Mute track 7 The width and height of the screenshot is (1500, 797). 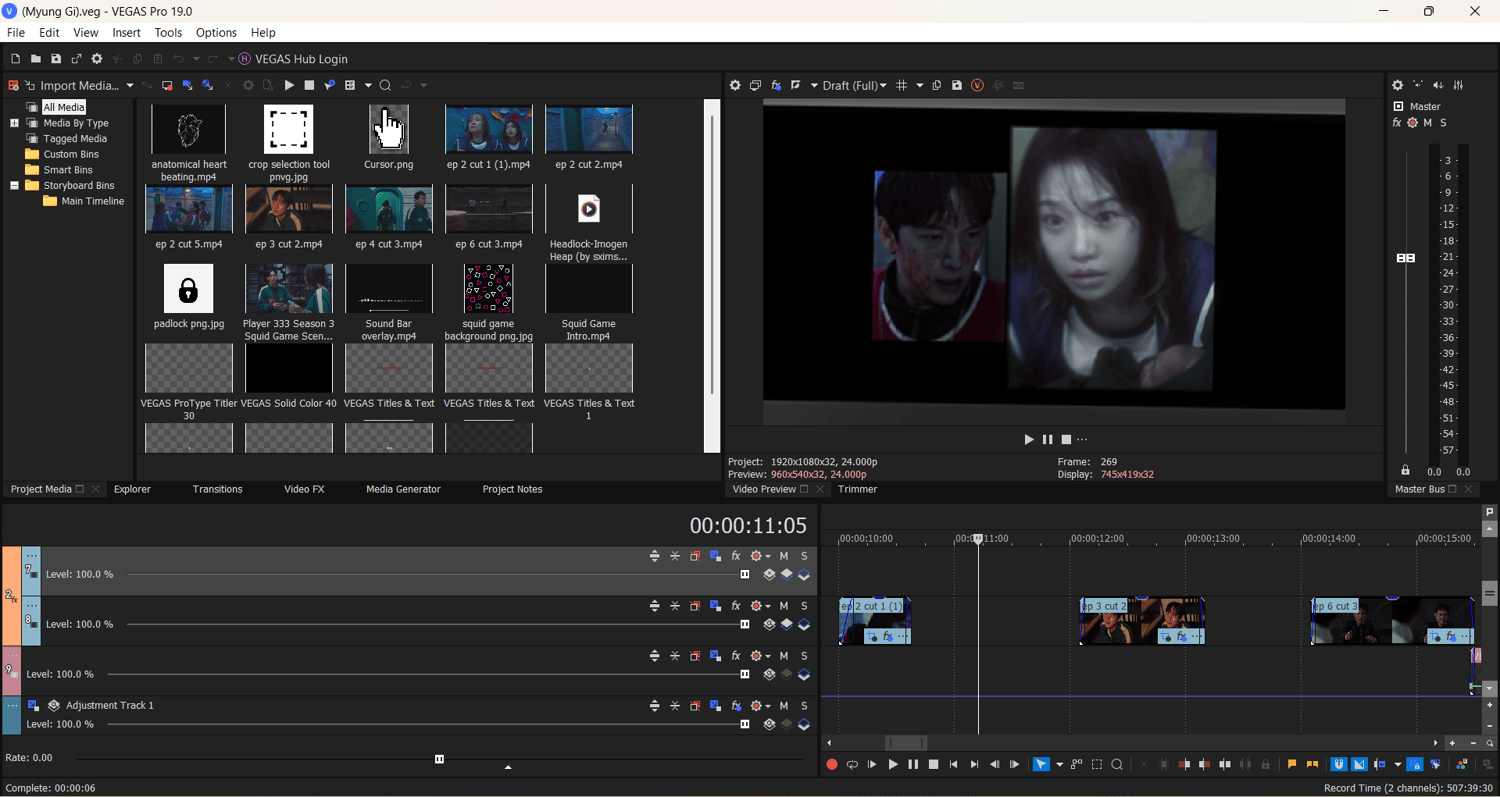(x=784, y=556)
